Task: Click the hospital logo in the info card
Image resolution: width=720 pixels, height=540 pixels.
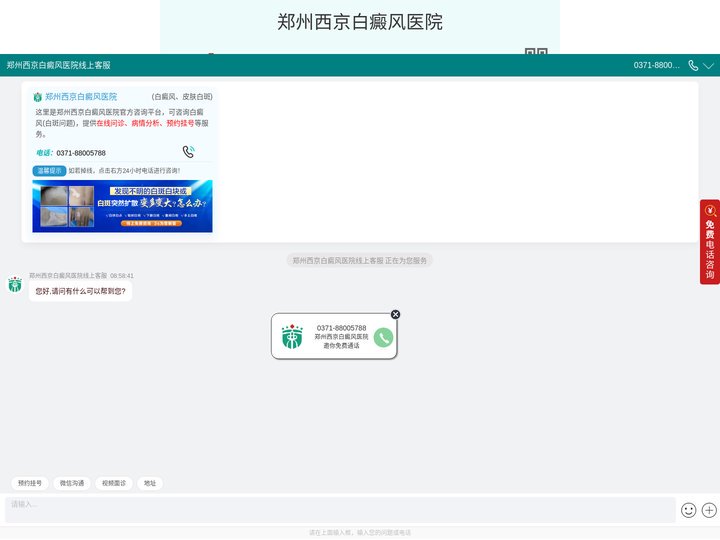Action: tap(38, 97)
